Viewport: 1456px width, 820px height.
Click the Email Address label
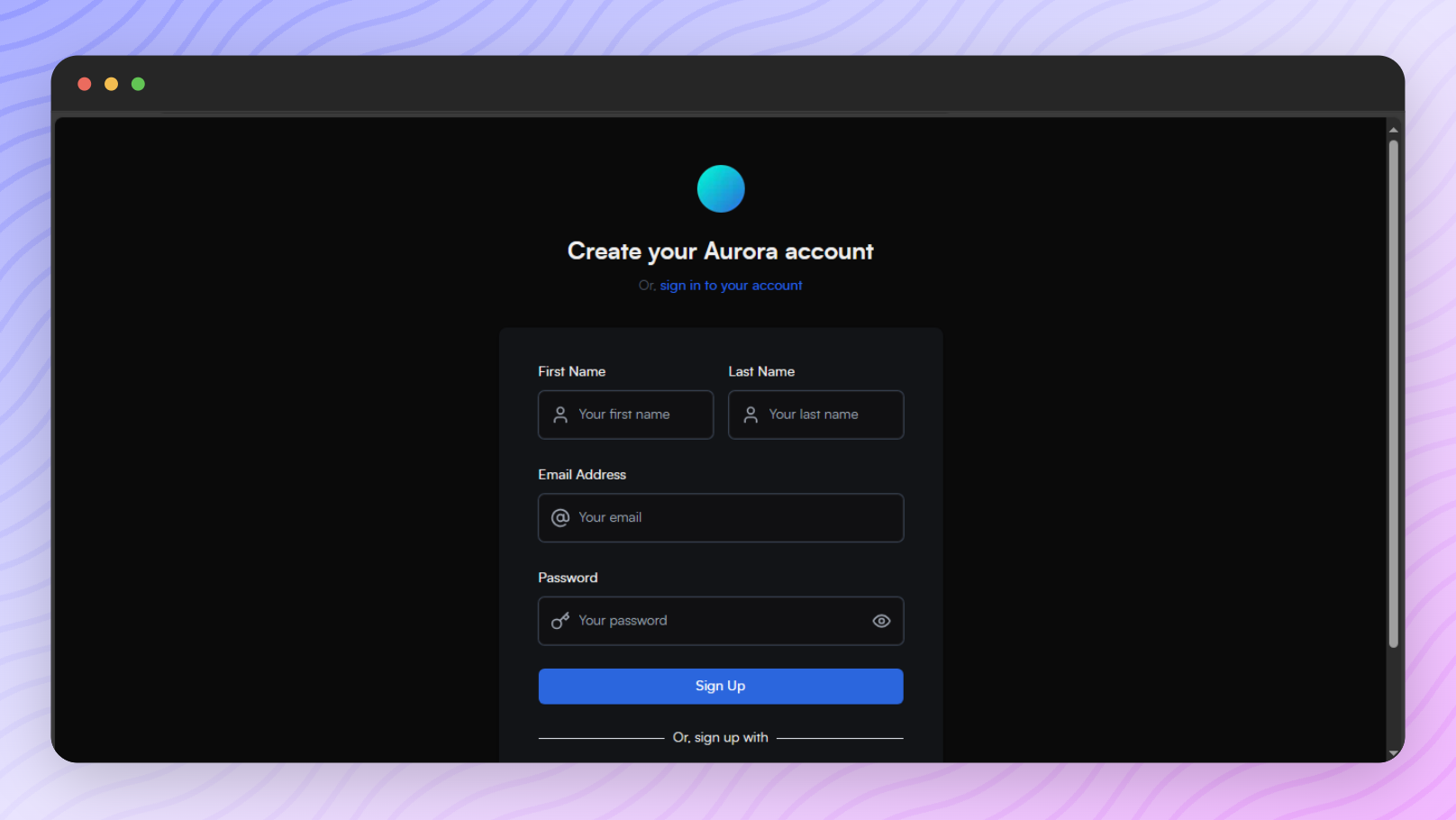pos(582,475)
